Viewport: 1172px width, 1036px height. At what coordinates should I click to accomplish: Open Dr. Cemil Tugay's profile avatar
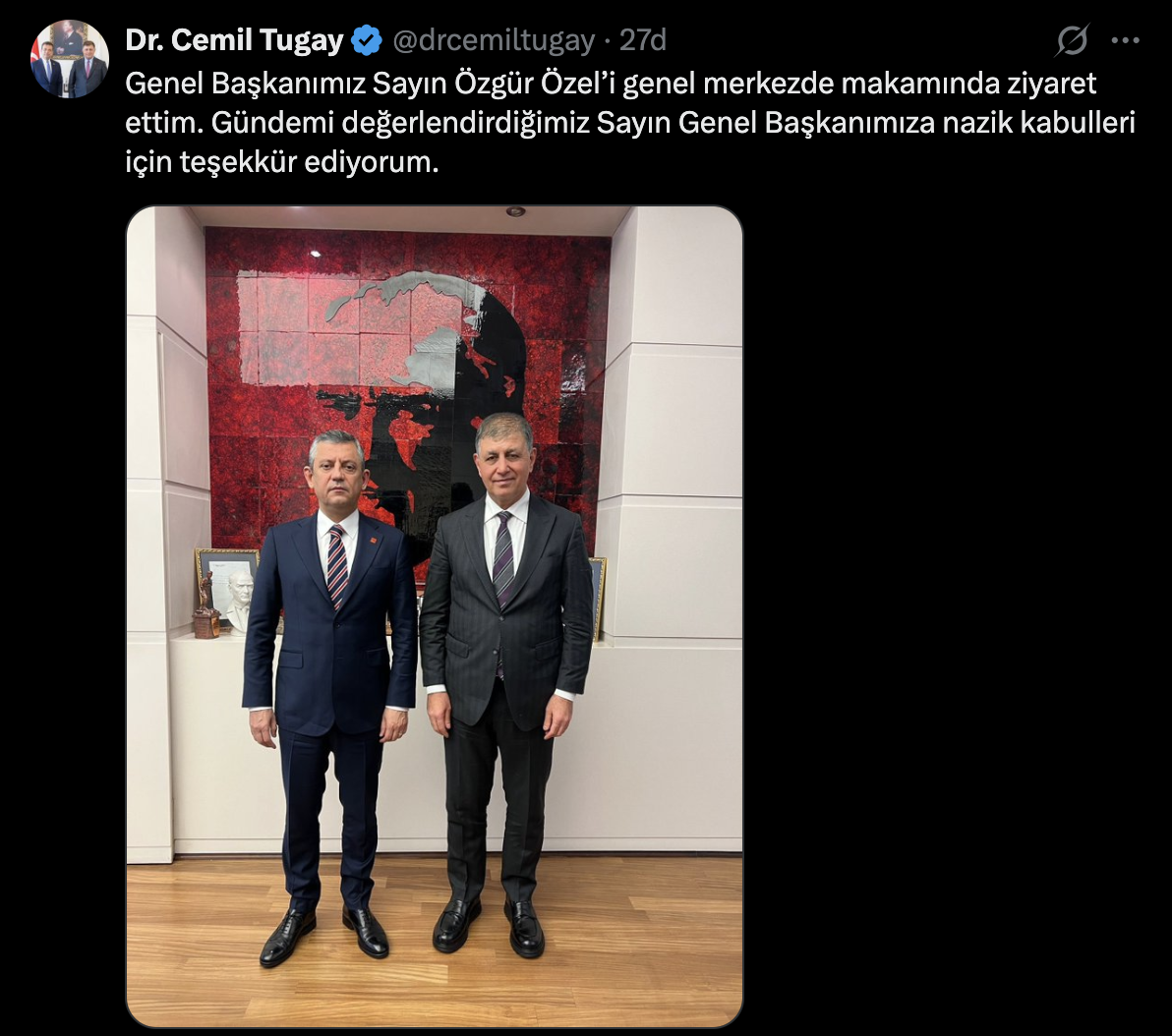tap(70, 59)
